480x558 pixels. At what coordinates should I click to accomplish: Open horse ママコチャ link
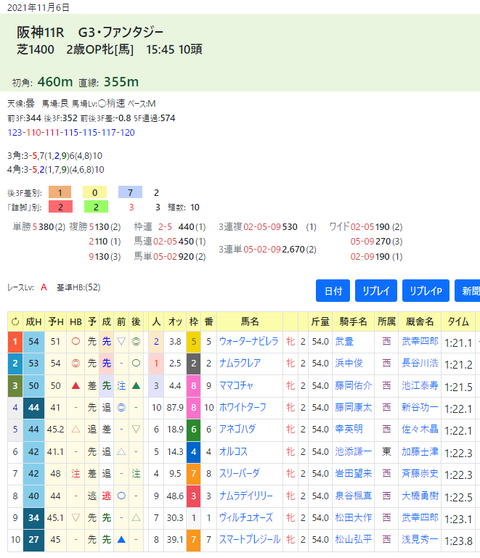click(x=236, y=385)
